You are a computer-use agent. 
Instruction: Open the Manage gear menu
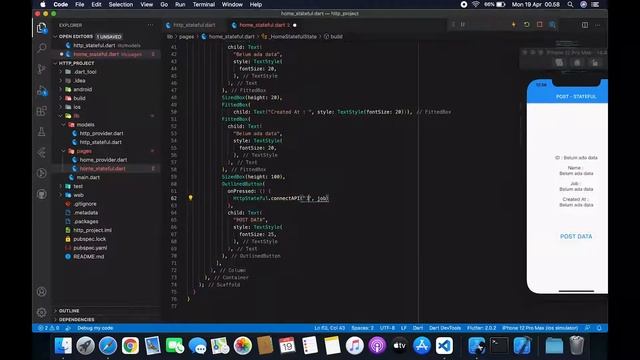[x=42, y=312]
